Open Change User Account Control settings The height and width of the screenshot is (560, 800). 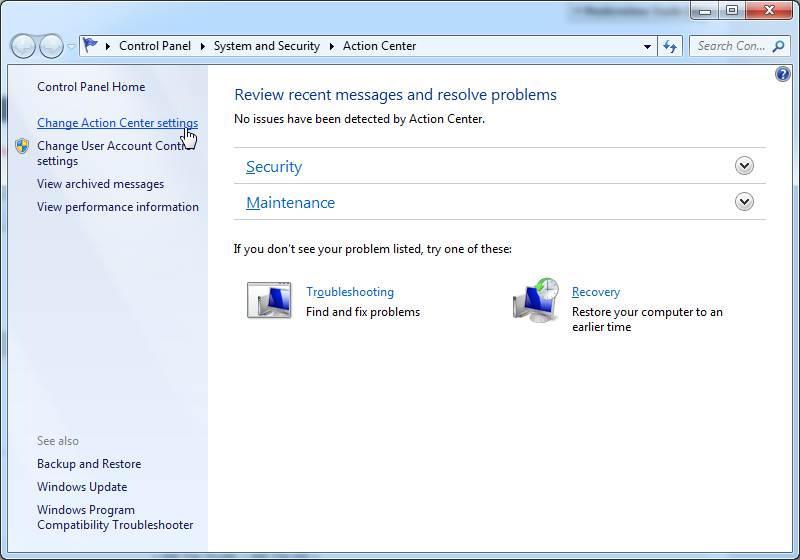click(x=115, y=153)
